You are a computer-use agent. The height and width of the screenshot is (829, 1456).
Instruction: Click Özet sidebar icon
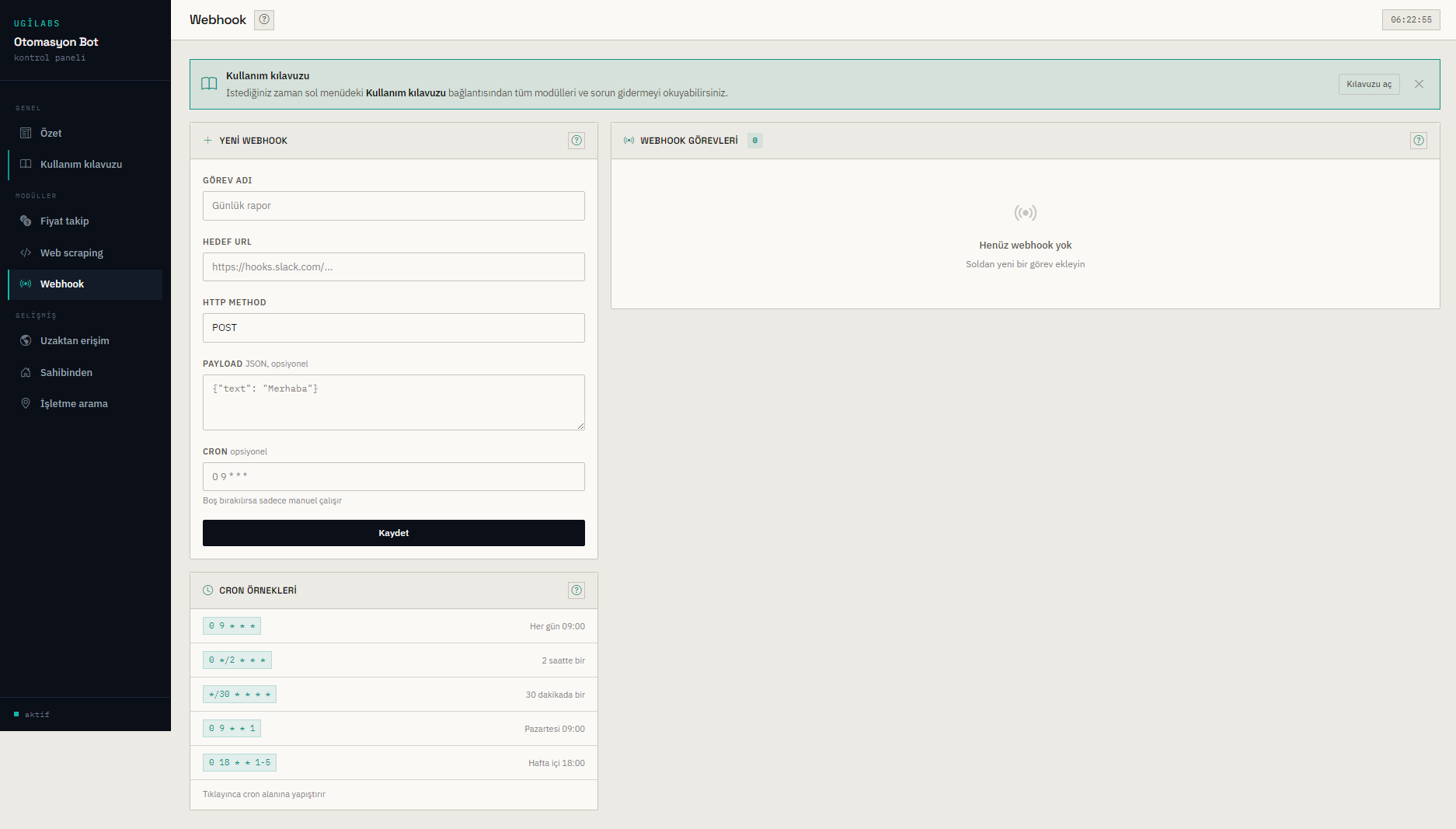(26, 133)
